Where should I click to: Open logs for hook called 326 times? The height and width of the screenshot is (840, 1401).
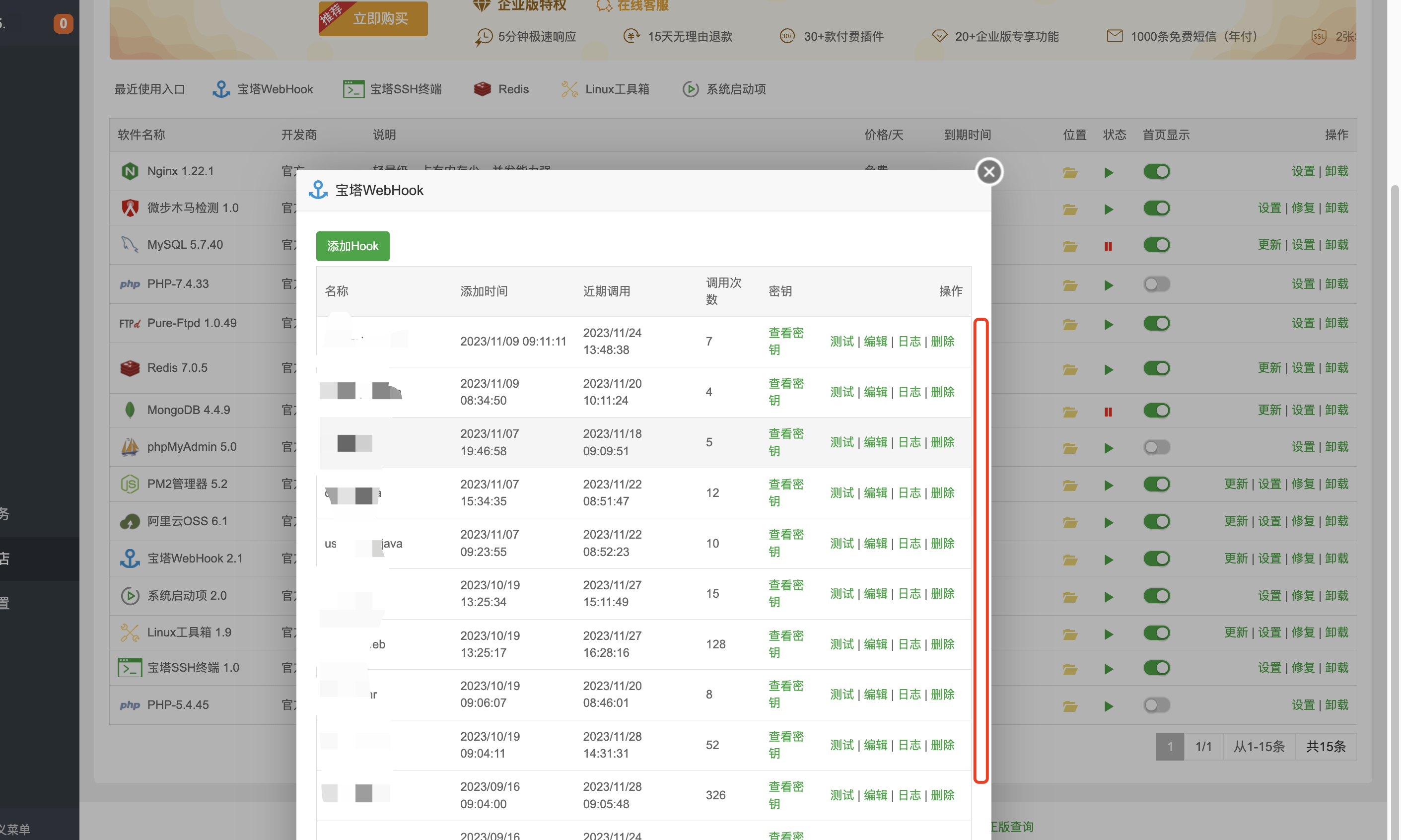pos(909,795)
